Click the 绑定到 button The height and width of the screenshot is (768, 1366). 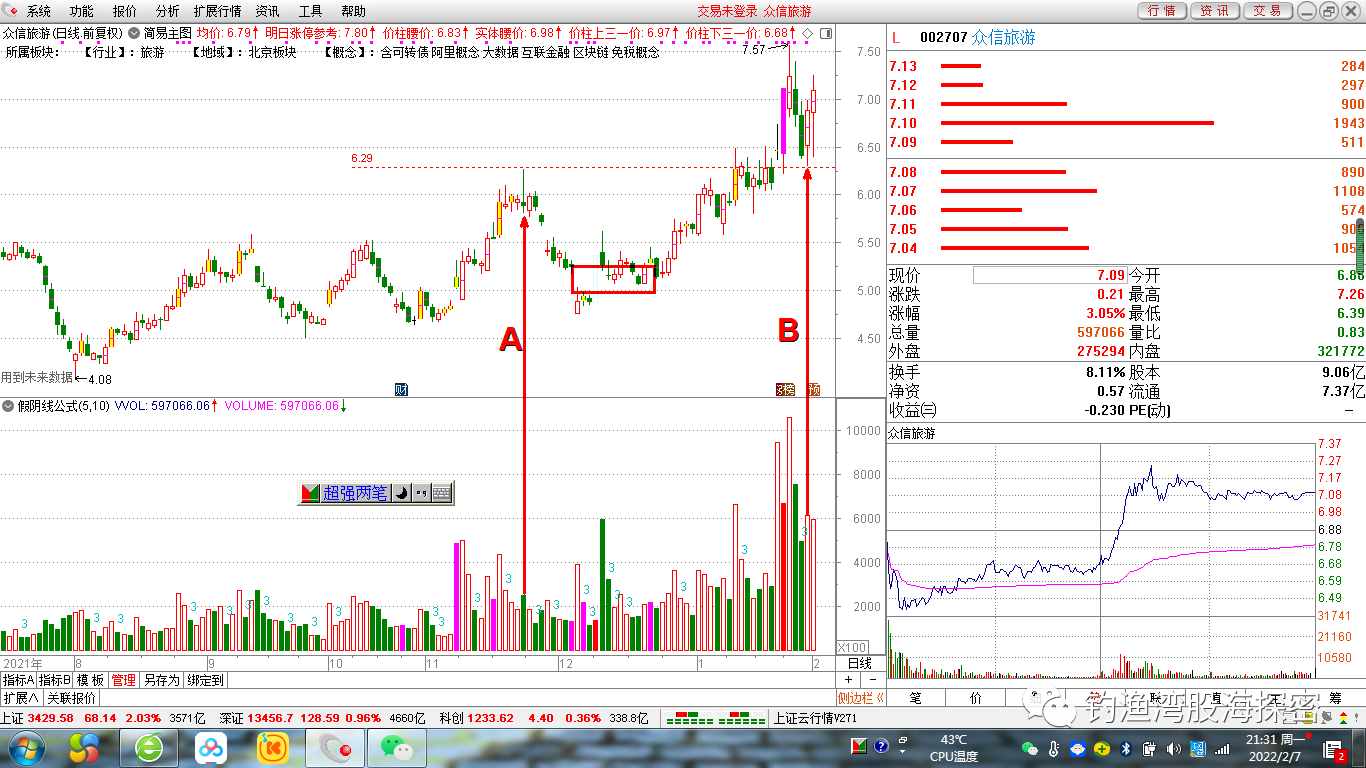pyautogui.click(x=205, y=680)
